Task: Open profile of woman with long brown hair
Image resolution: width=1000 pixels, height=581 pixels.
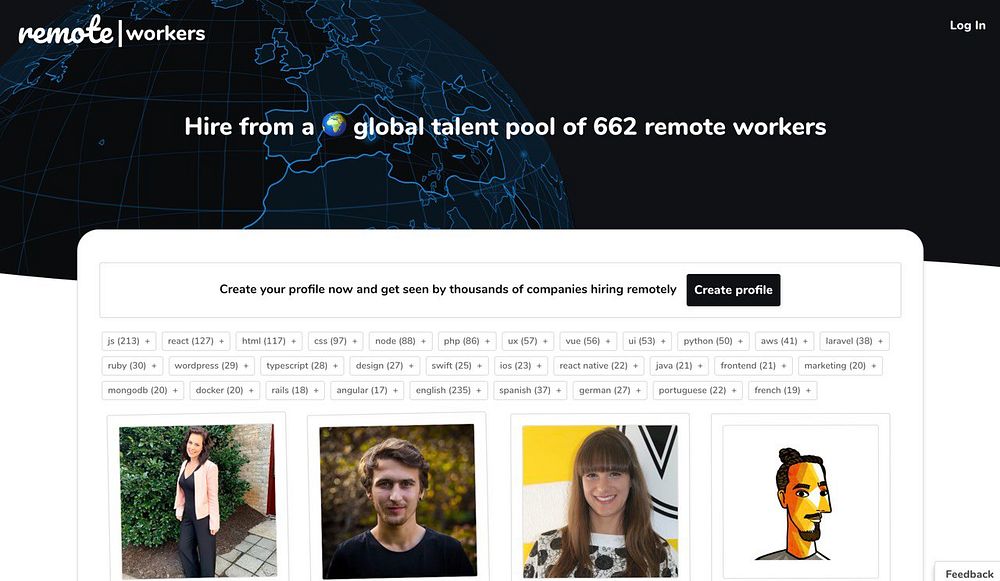Action: tap(600, 501)
